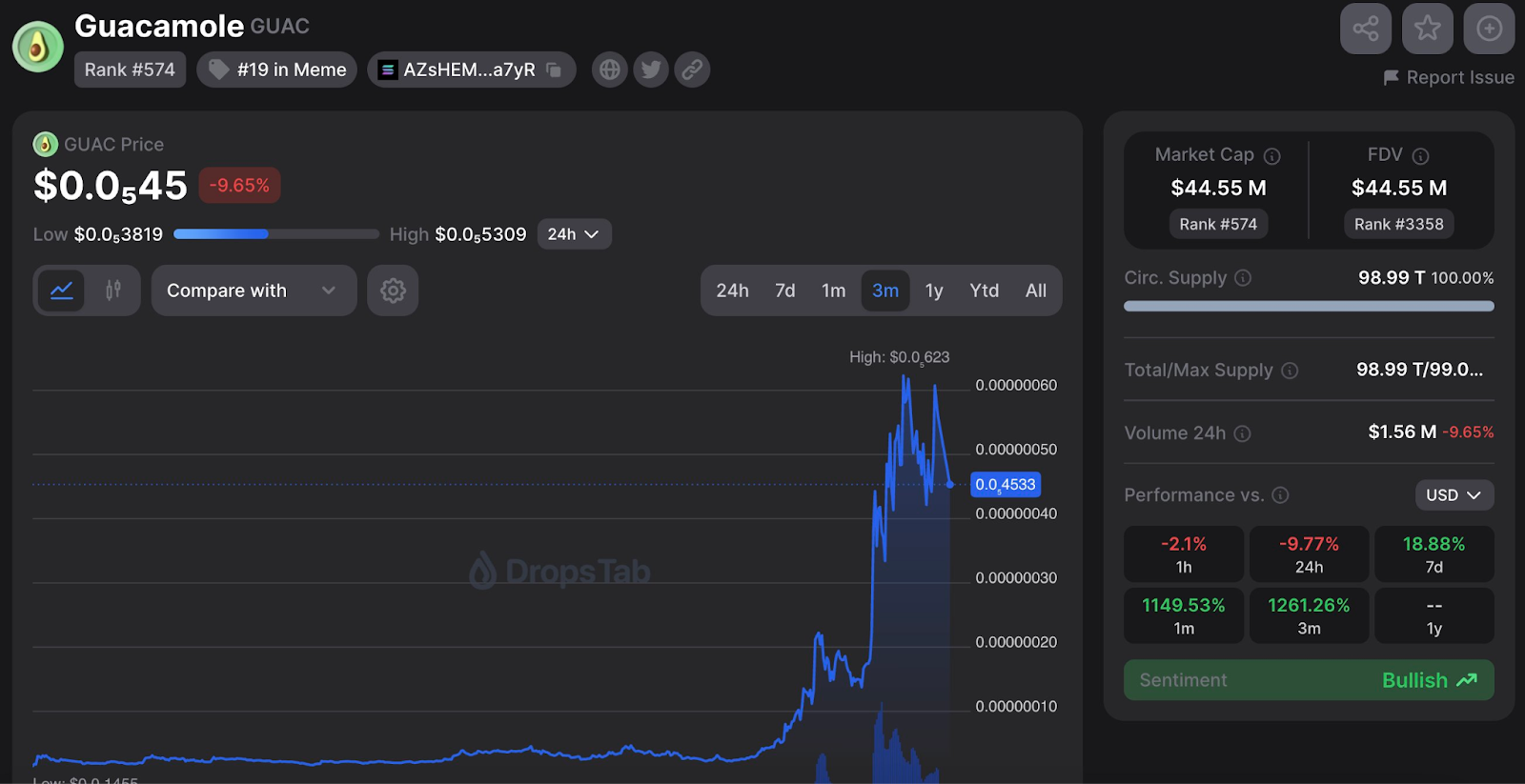
Task: Click the 0.0₅4533 current price label
Action: 1006,484
